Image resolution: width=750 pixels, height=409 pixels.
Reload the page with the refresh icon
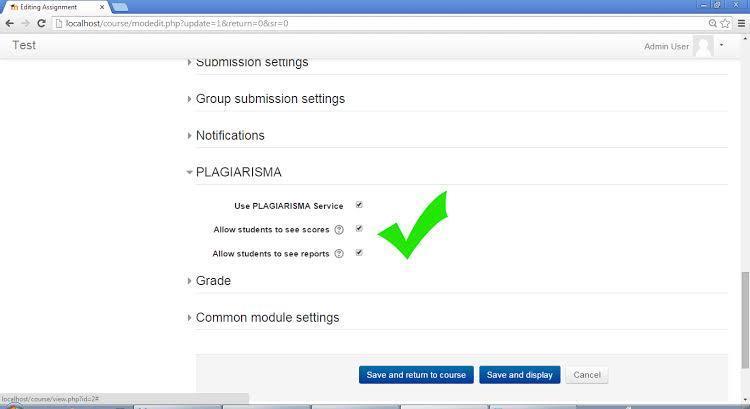pos(42,23)
